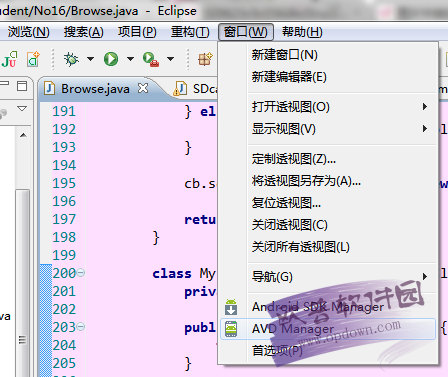Open AVD Manager from menu
Image resolution: width=448 pixels, height=377 pixels.
point(328,329)
